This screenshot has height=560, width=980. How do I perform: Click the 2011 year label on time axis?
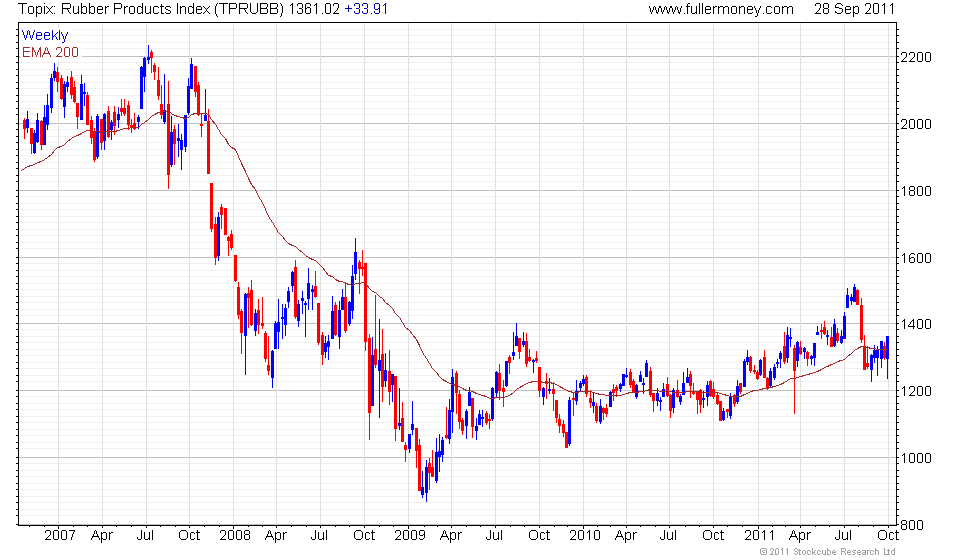[759, 536]
